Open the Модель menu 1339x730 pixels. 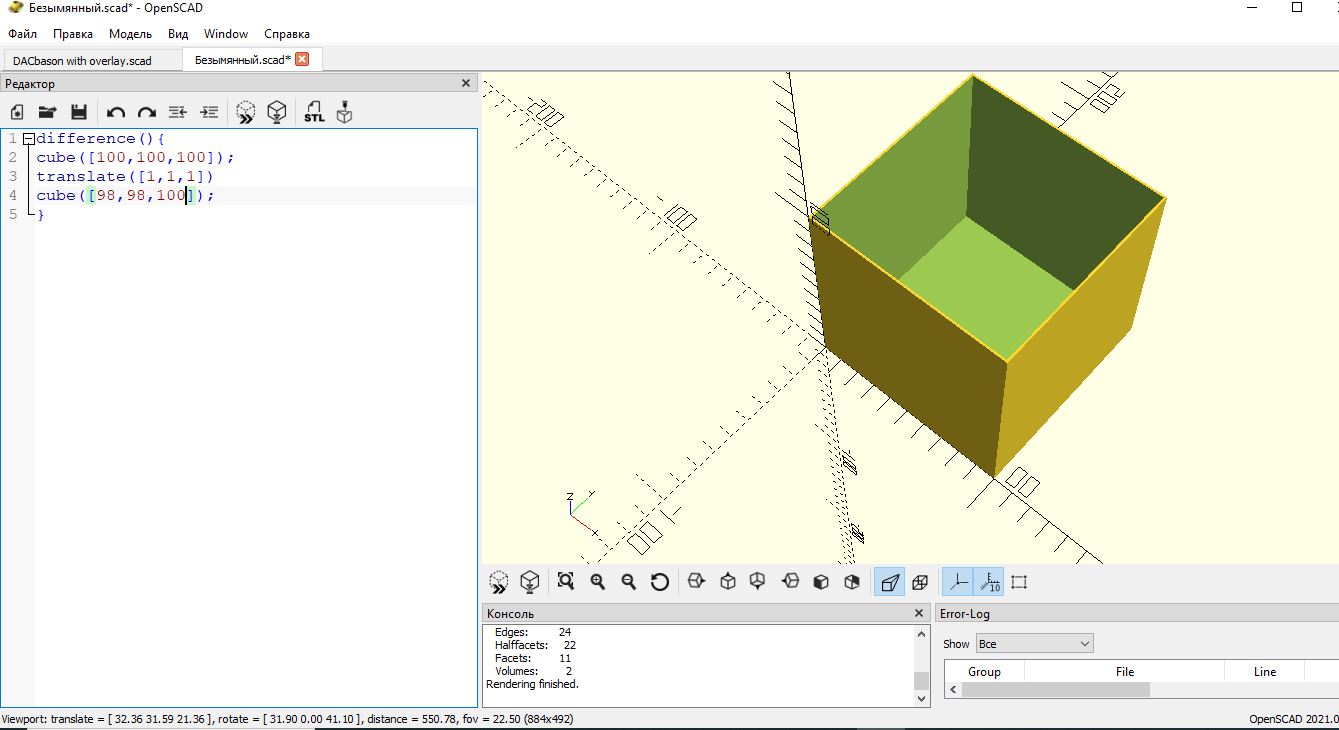(x=130, y=34)
